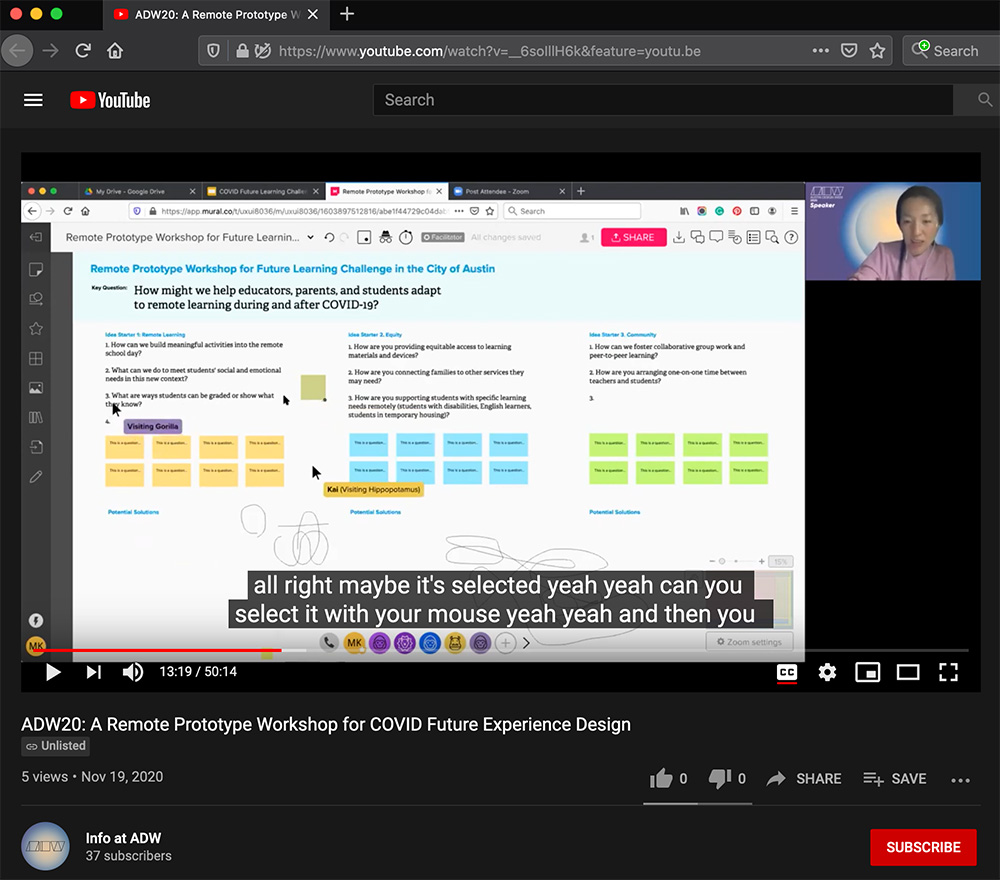Open the ADW channel avatar
The image size is (1000, 880).
click(x=45, y=846)
